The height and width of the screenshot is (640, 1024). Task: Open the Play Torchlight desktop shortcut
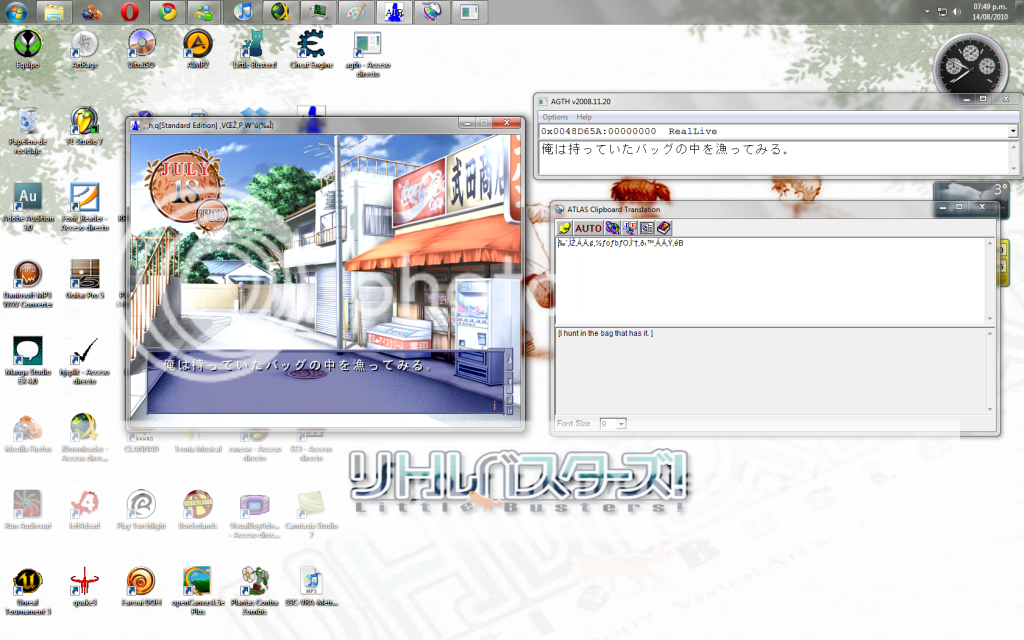click(141, 510)
